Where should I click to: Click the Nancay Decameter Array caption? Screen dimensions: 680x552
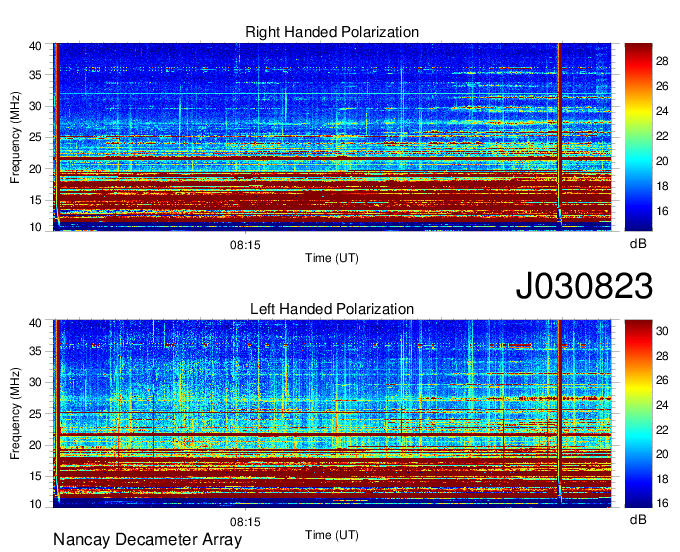coord(147,540)
